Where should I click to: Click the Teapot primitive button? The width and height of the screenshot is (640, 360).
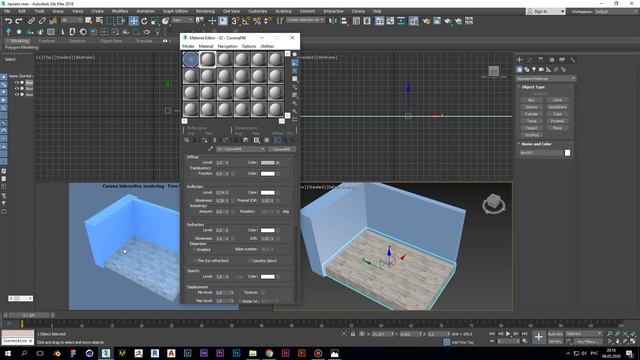tap(531, 128)
